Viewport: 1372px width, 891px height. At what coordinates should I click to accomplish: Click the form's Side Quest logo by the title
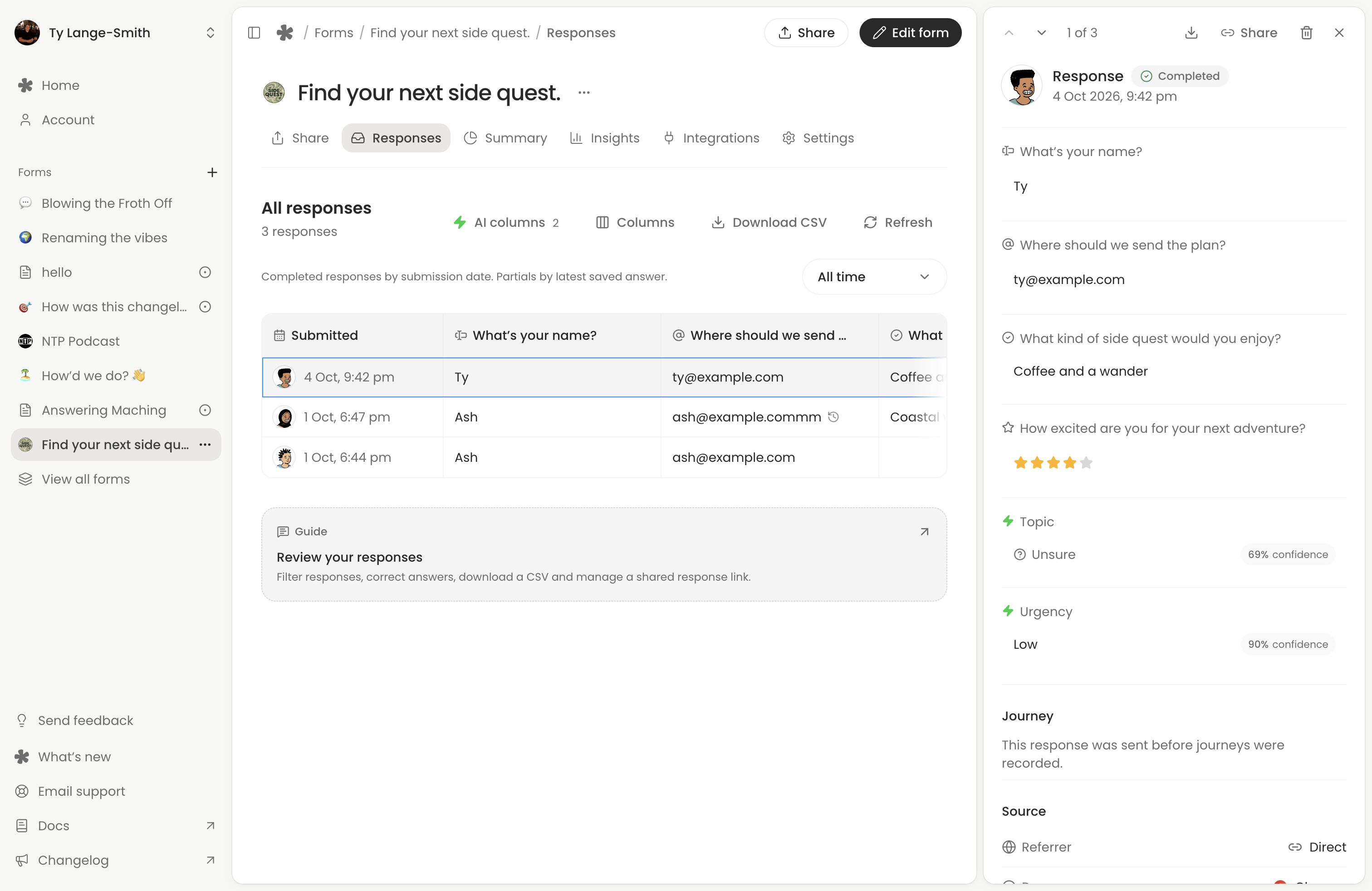[x=274, y=93]
